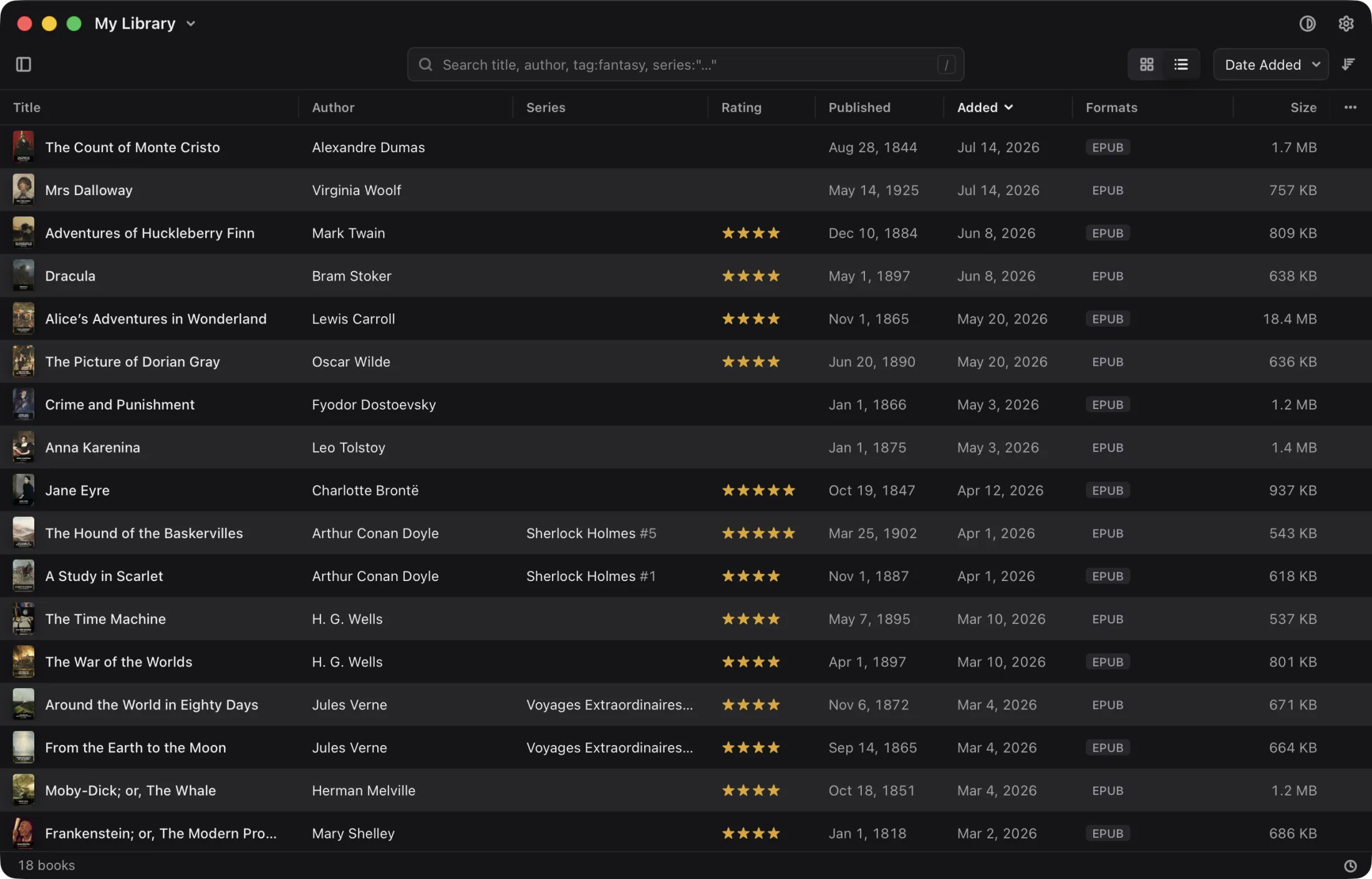Screen dimensions: 1372x879
Task: Click the Formats column header
Action: tap(1111, 107)
